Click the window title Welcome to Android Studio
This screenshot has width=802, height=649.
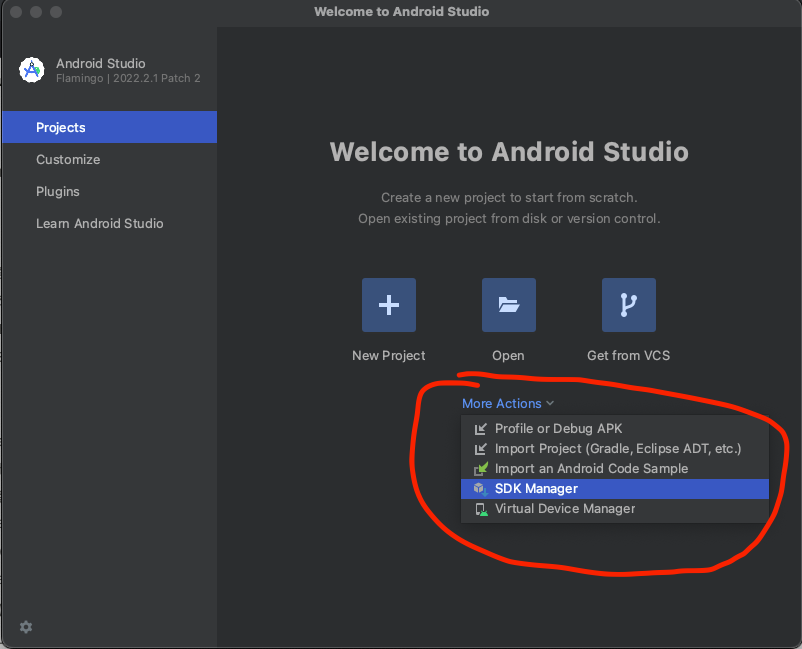402,11
